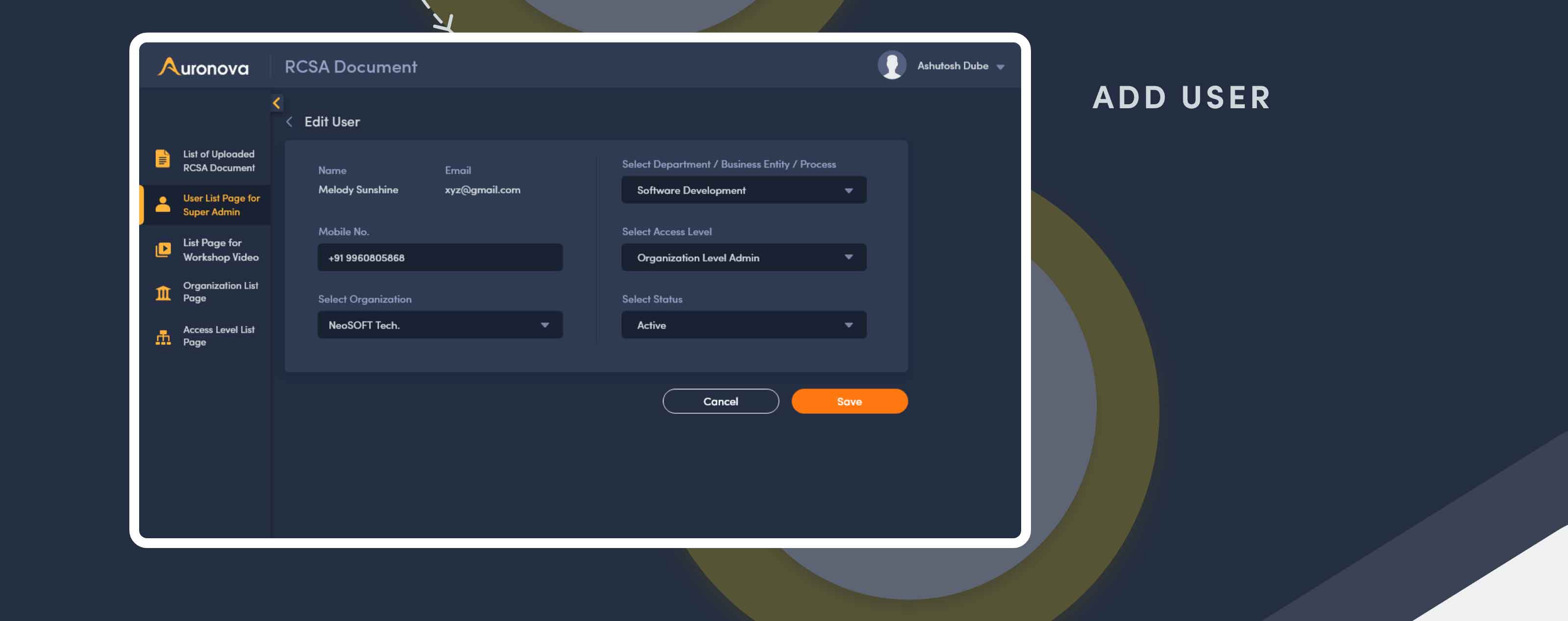1568x621 pixels.
Task: Click Ashutosh Dube profile avatar
Action: click(x=892, y=65)
